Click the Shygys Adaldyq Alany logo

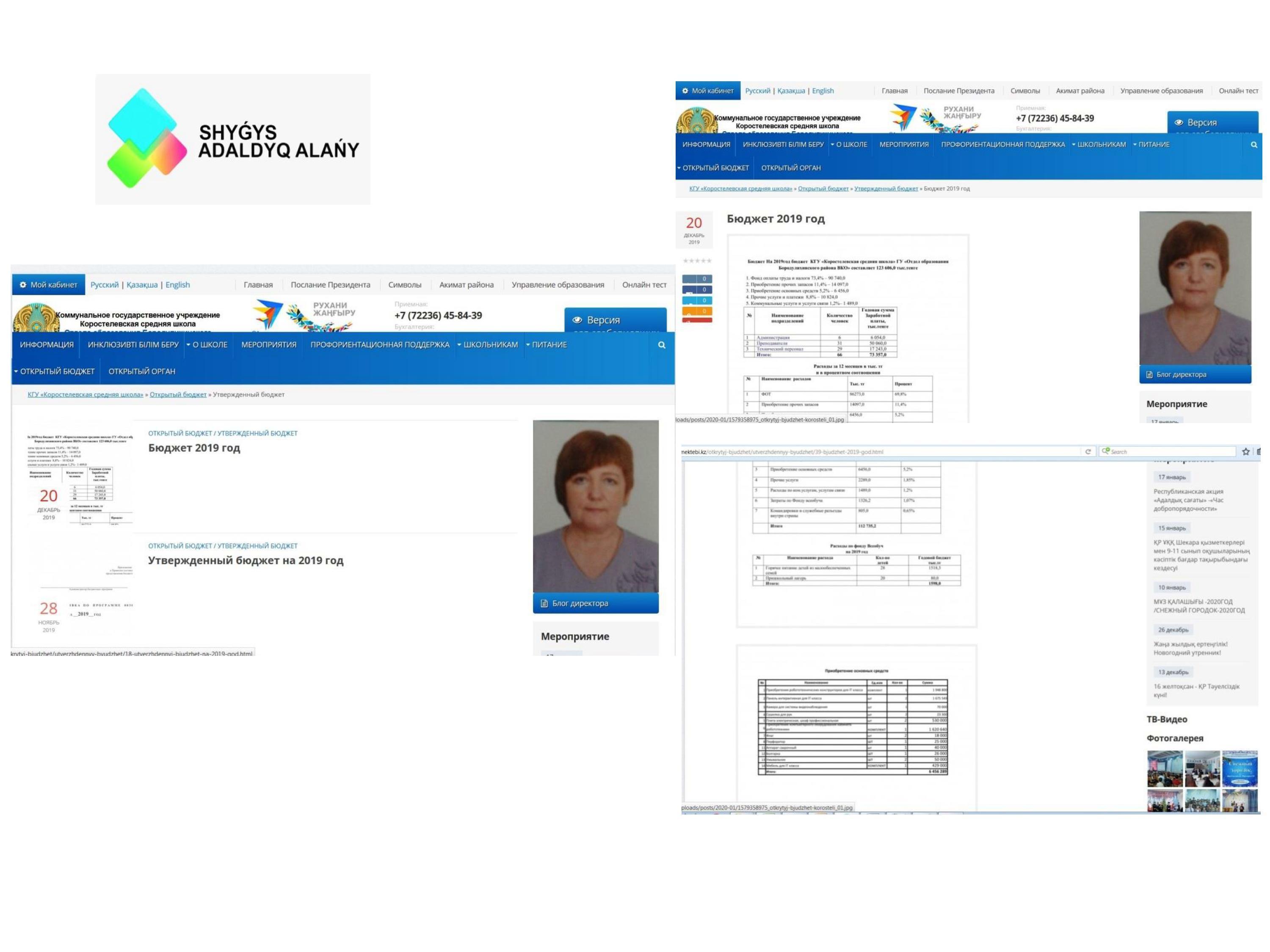[x=232, y=139]
